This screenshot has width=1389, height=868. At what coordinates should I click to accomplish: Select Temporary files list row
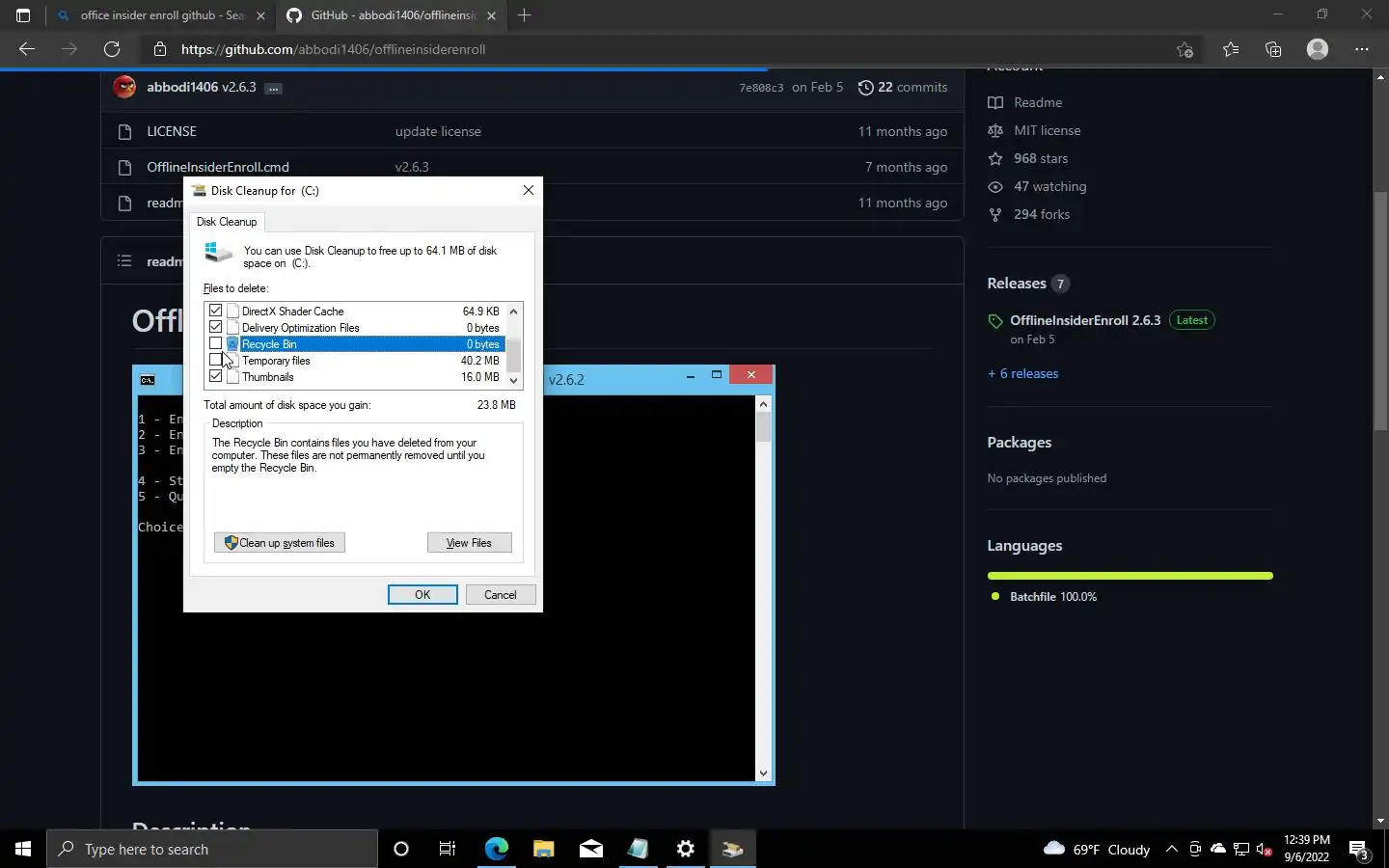pyautogui.click(x=355, y=361)
